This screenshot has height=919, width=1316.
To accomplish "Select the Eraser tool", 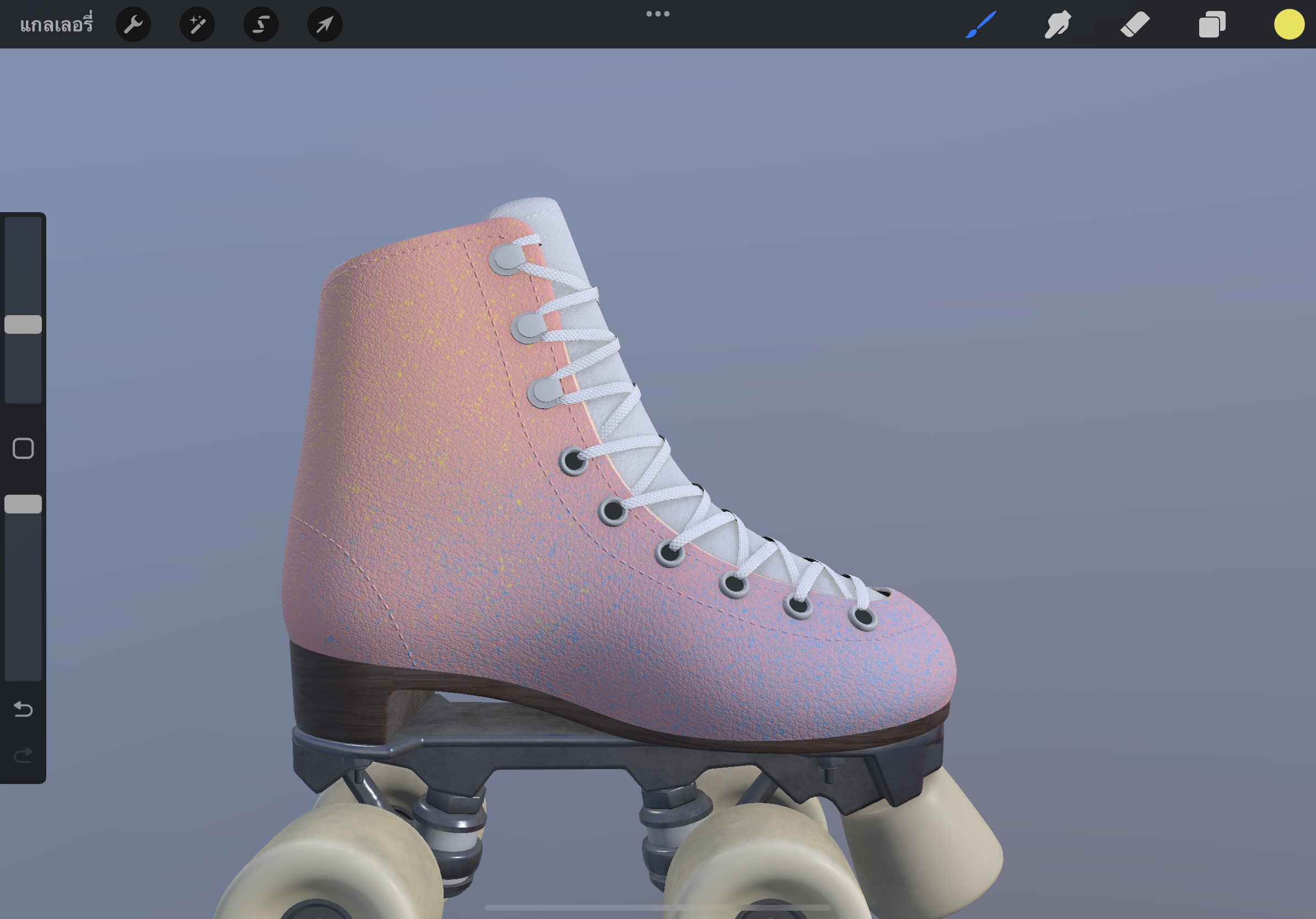I will 1135,25.
